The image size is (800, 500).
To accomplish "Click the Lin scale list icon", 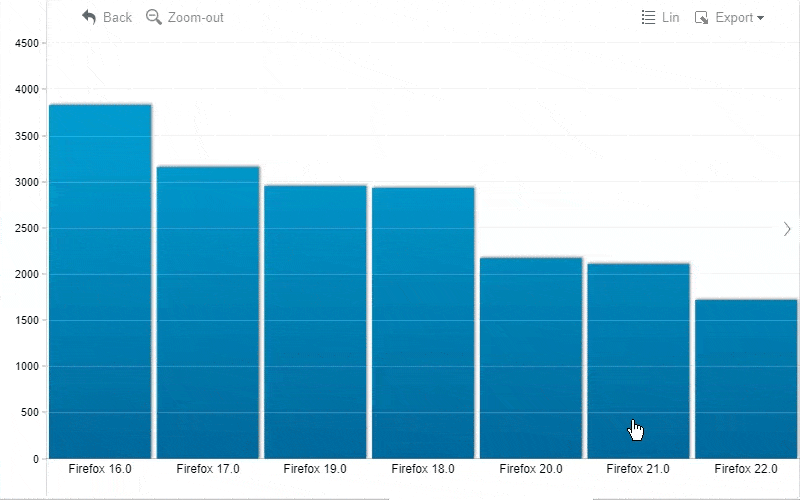I will tap(648, 17).
